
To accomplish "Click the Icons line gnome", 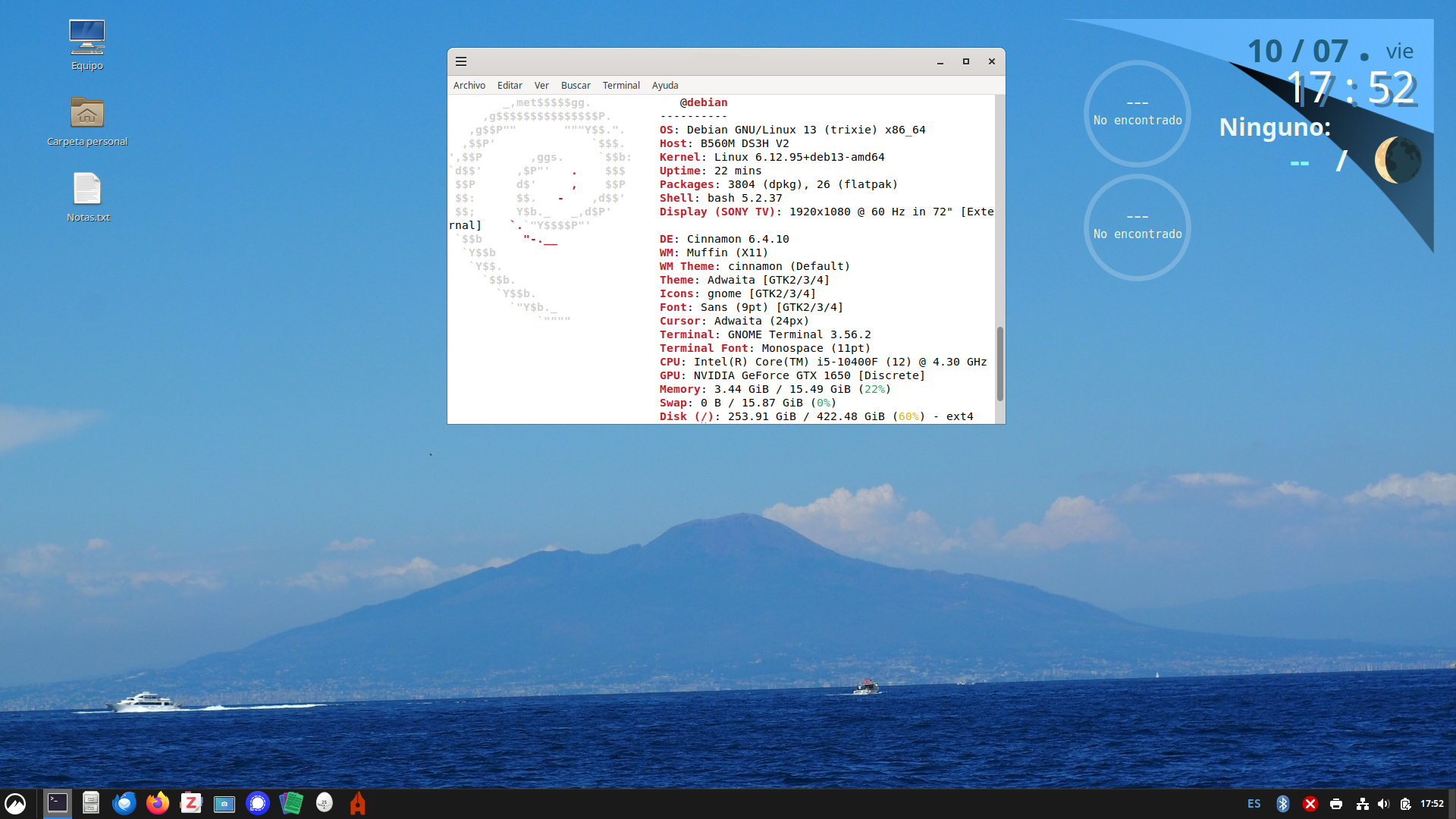I will (x=738, y=294).
